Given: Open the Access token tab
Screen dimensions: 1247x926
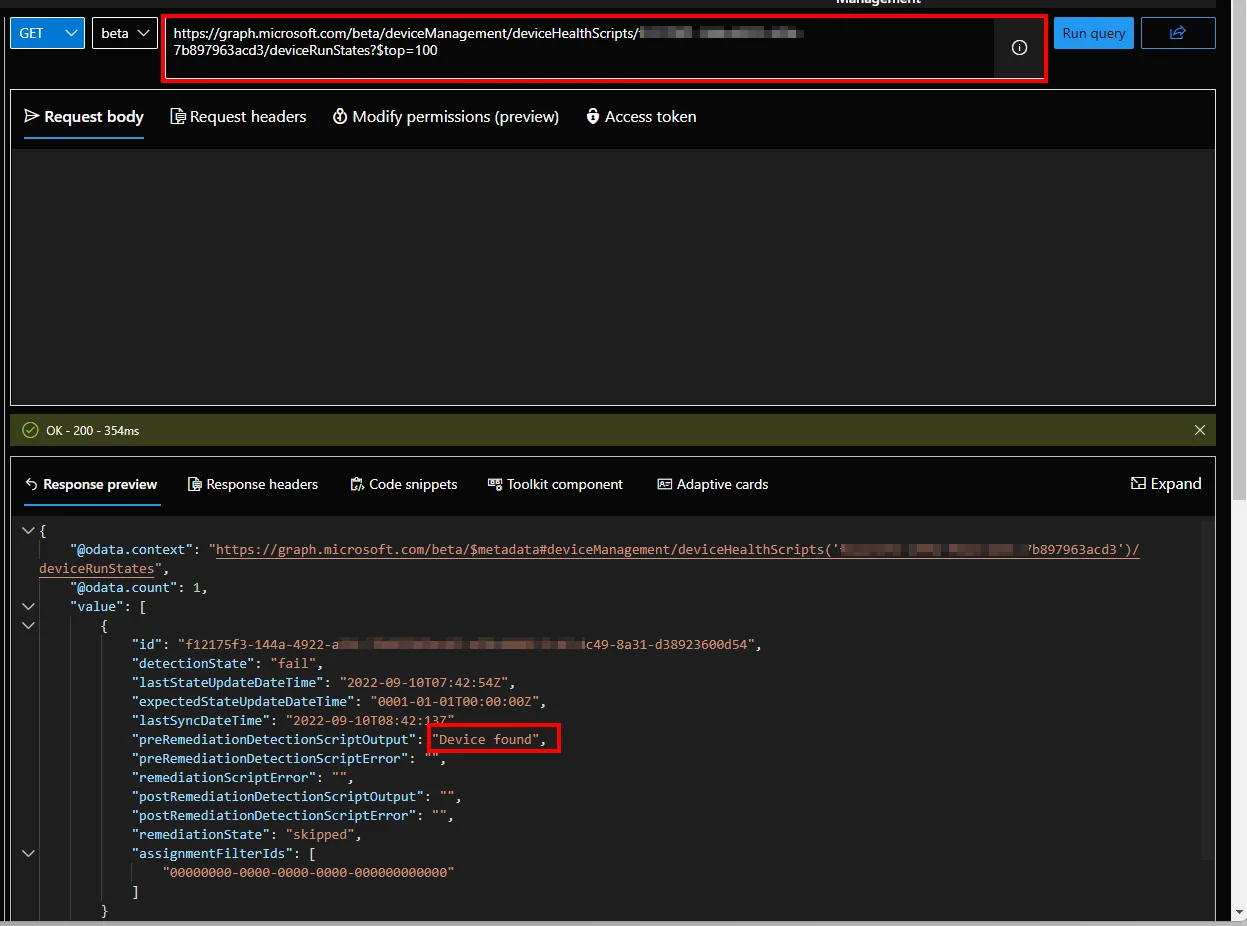Looking at the screenshot, I should (641, 117).
